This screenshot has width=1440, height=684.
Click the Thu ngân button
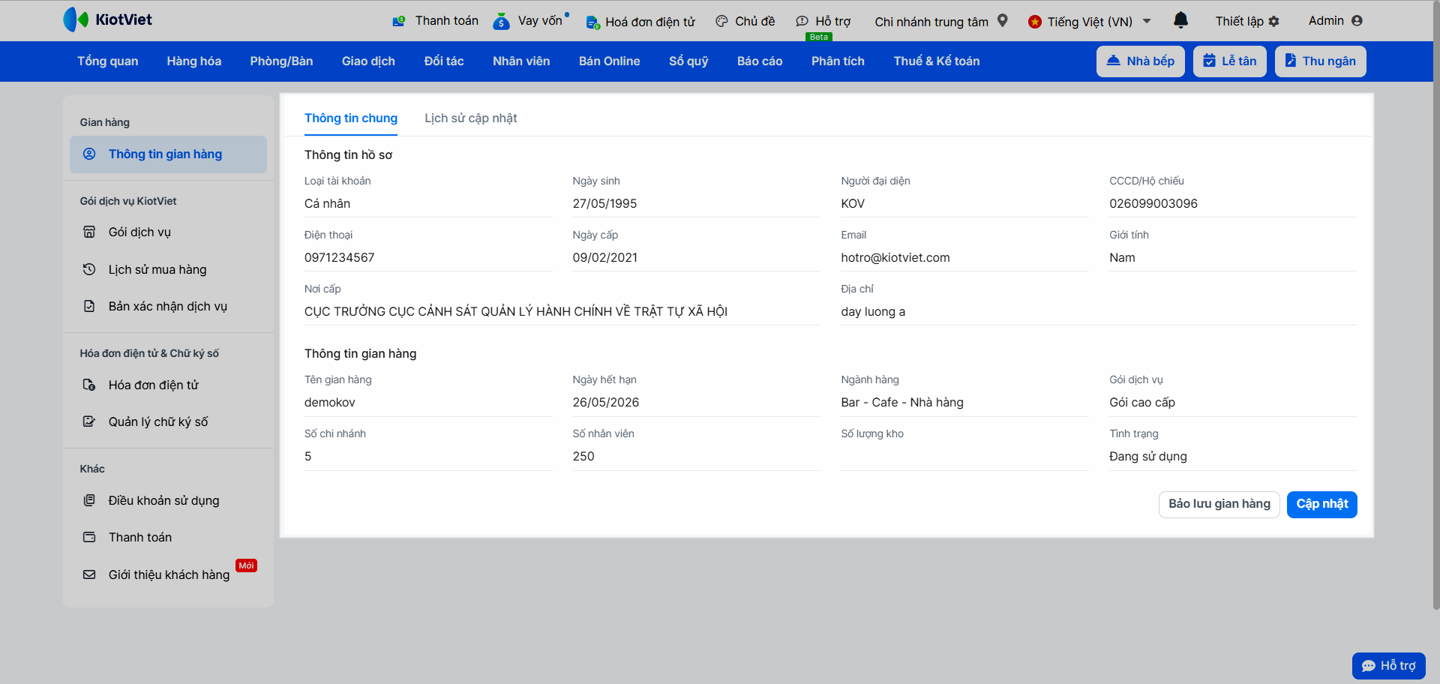pos(1321,61)
